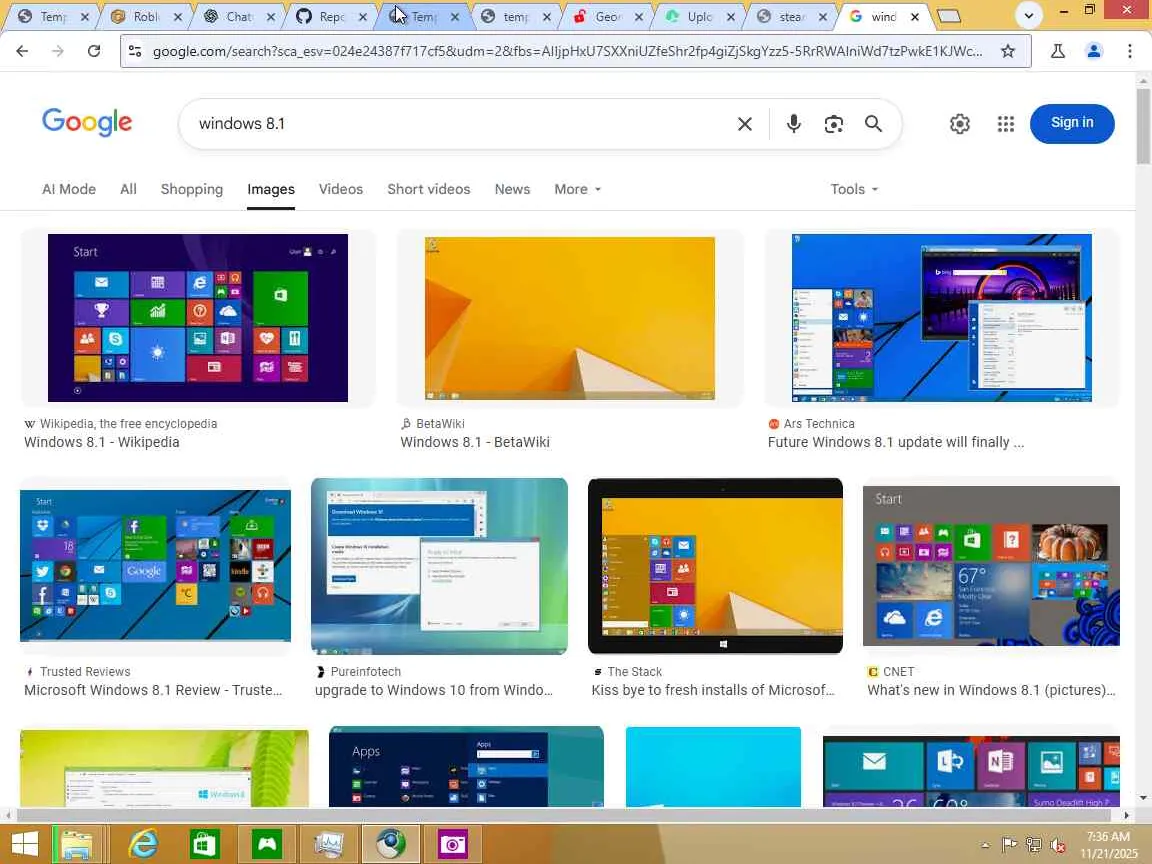Viewport: 1152px width, 864px height.
Task: Open CNET Start screen thumbnail
Action: click(991, 566)
